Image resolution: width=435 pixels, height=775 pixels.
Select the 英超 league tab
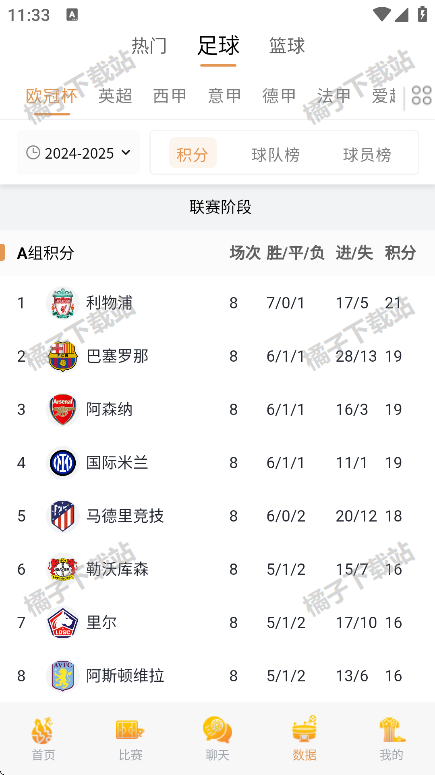(115, 95)
